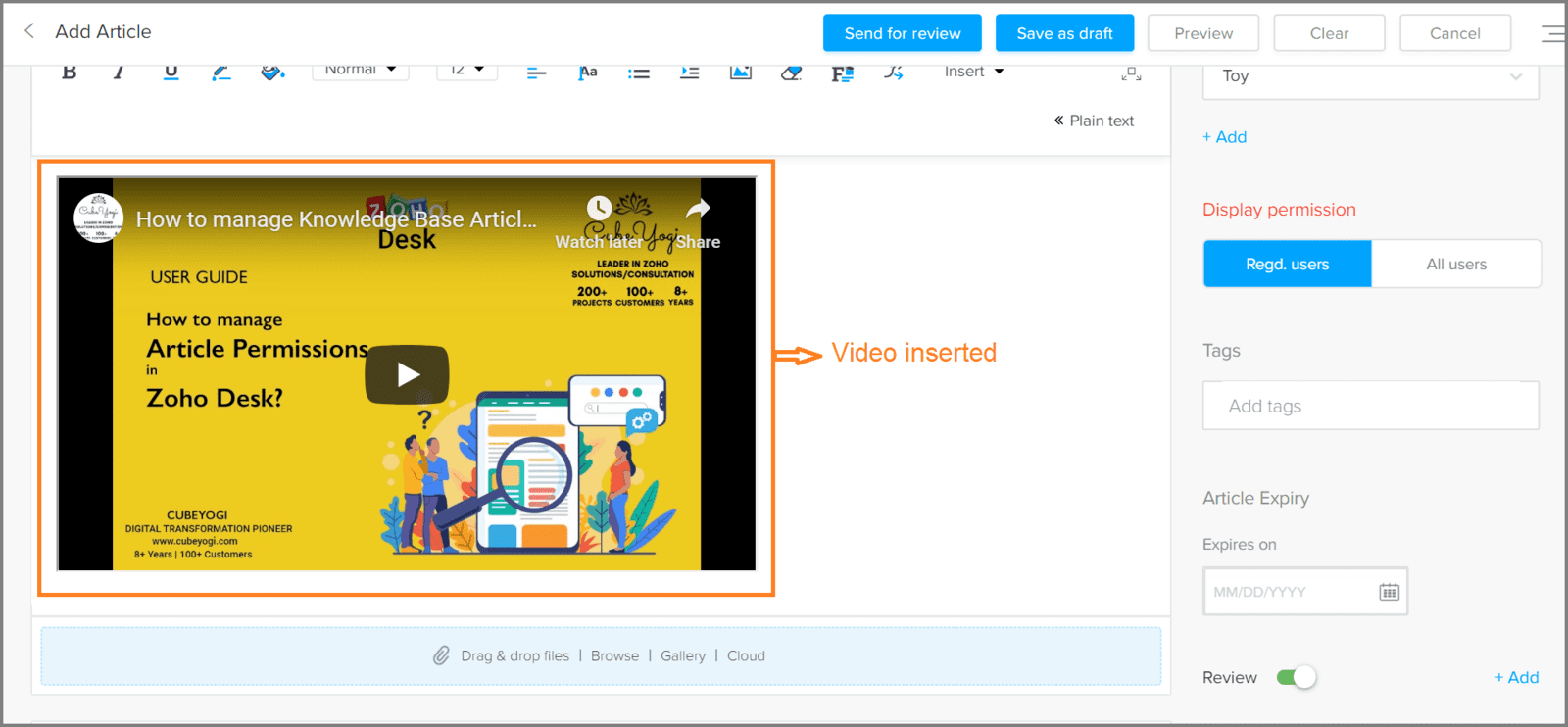Play the embedded YouTube video
Viewport: 1568px width, 727px height.
point(407,374)
